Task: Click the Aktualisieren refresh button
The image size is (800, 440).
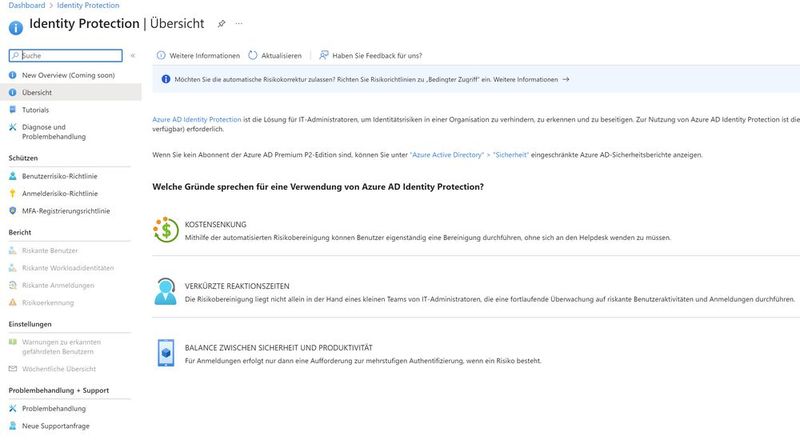Action: tap(275, 56)
